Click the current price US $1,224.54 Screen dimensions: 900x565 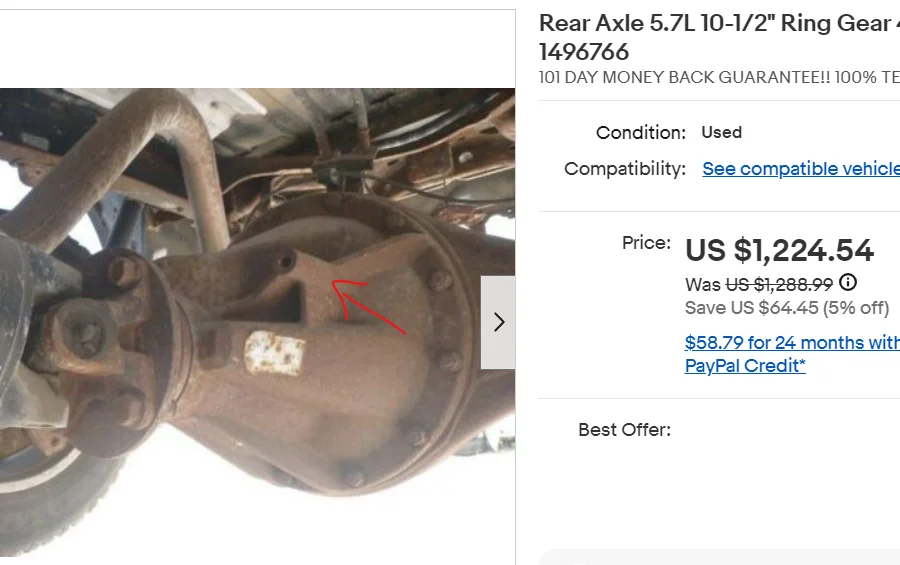[779, 250]
